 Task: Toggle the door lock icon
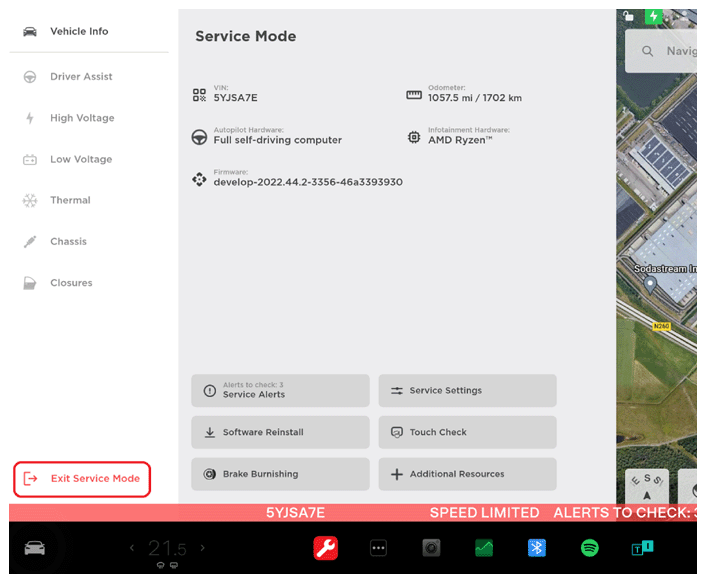click(x=628, y=17)
